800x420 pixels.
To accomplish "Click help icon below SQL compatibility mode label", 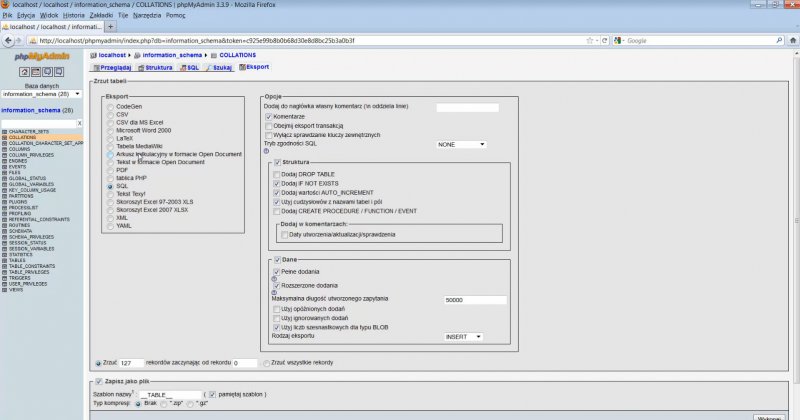I will tap(267, 151).
